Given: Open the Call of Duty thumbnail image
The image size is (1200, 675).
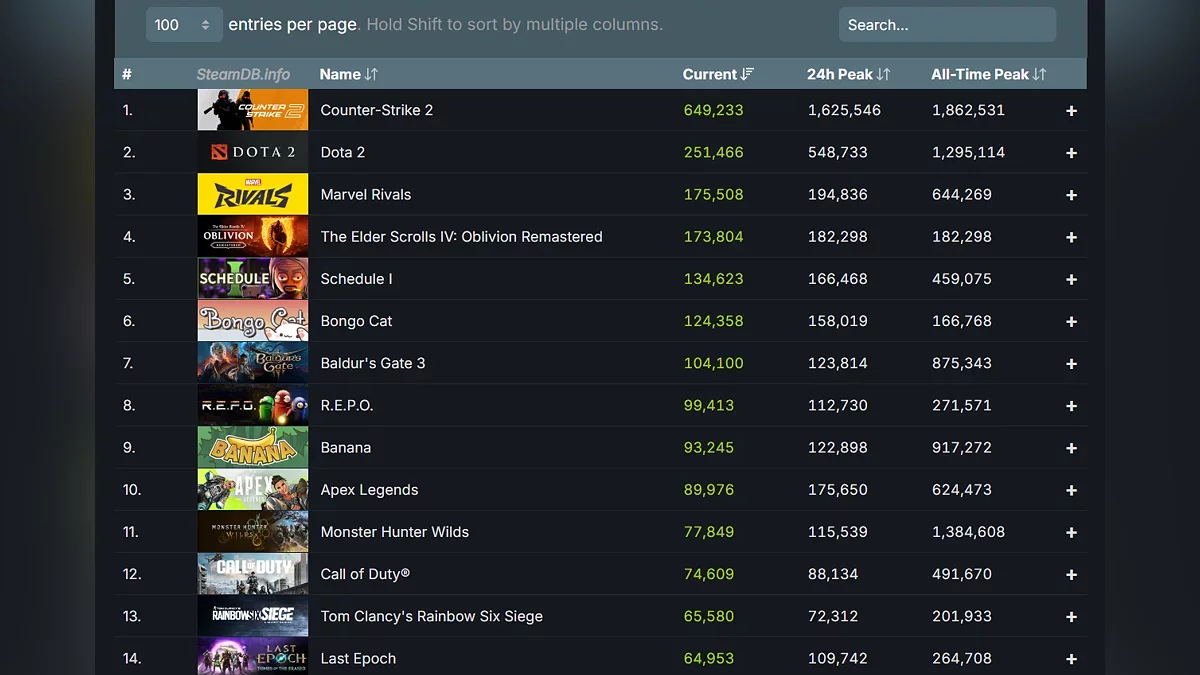Looking at the screenshot, I should [253, 574].
